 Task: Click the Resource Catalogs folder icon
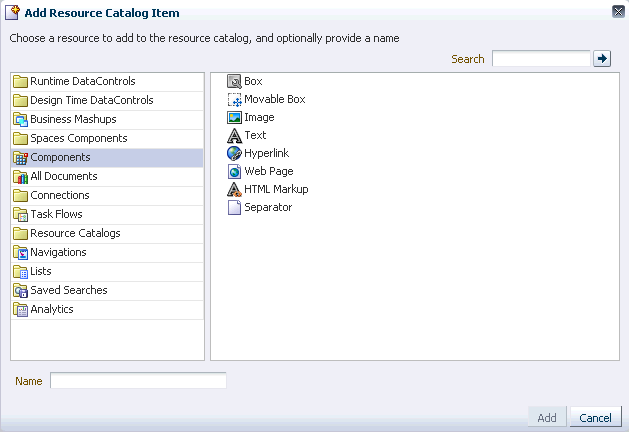click(20, 233)
